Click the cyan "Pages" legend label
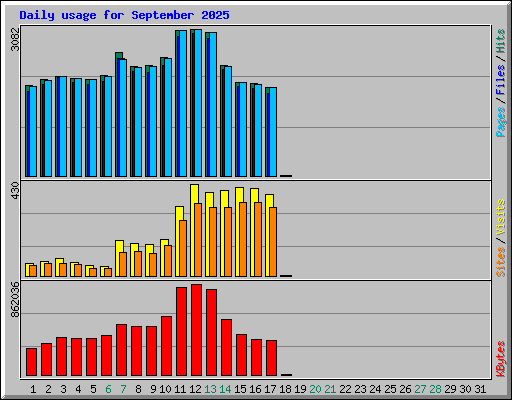Screen dimensions: 512x400 pos(500,122)
